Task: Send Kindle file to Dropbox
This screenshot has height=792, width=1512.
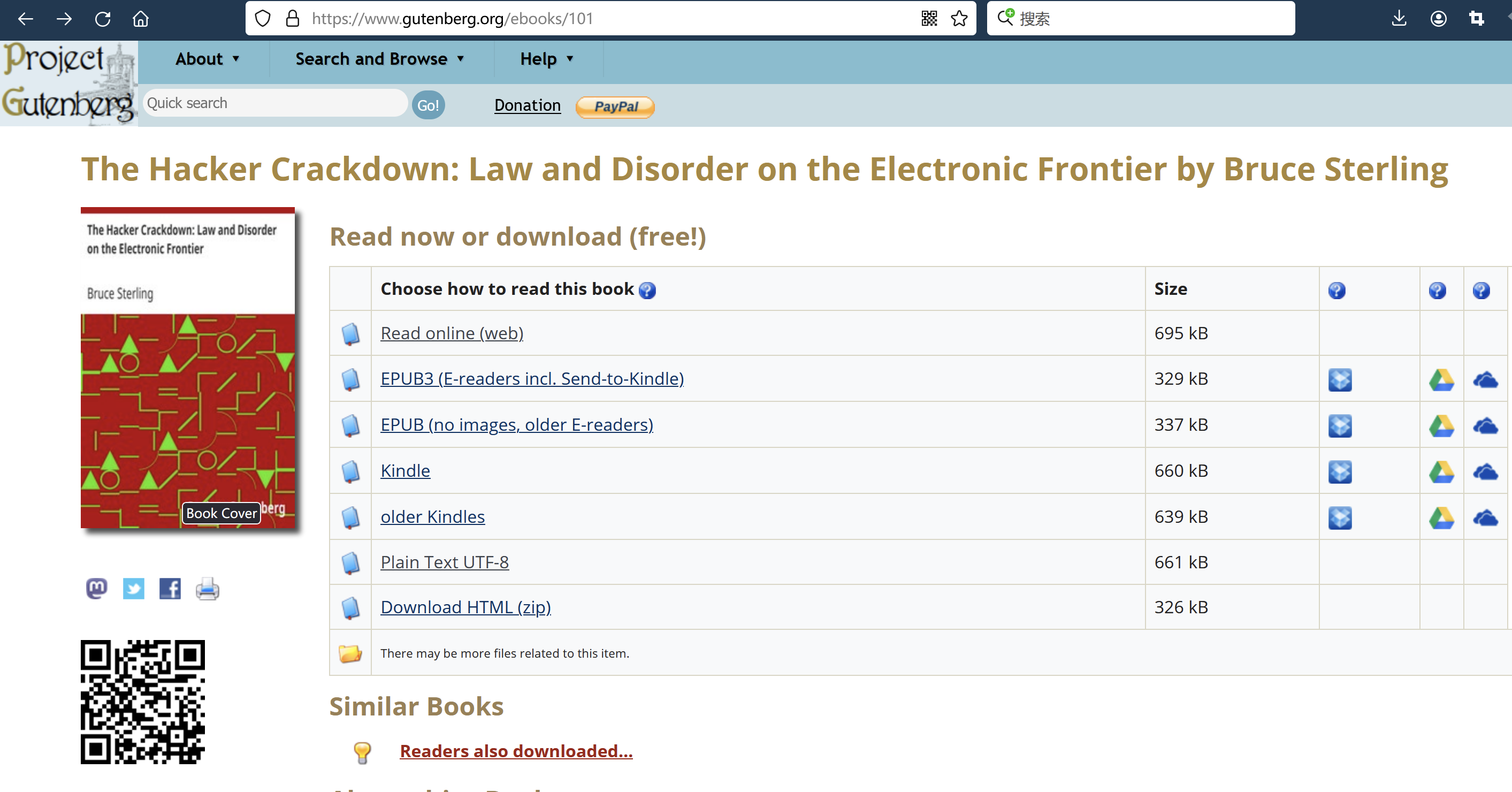Action: [1339, 471]
